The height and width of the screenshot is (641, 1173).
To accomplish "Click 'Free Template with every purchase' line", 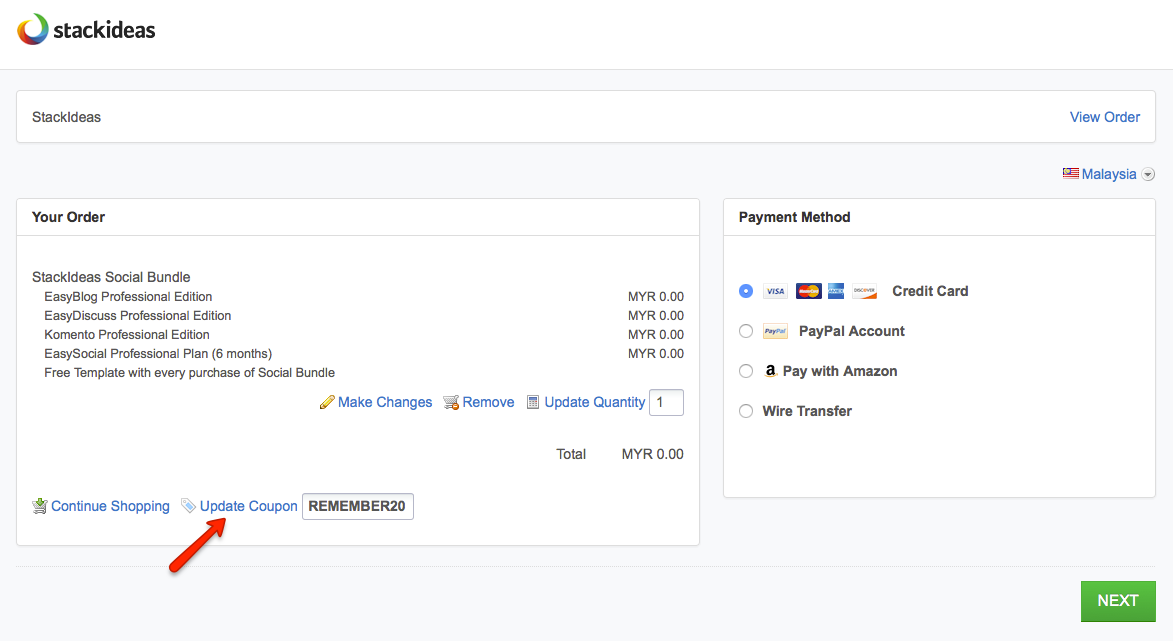I will coord(189,372).
